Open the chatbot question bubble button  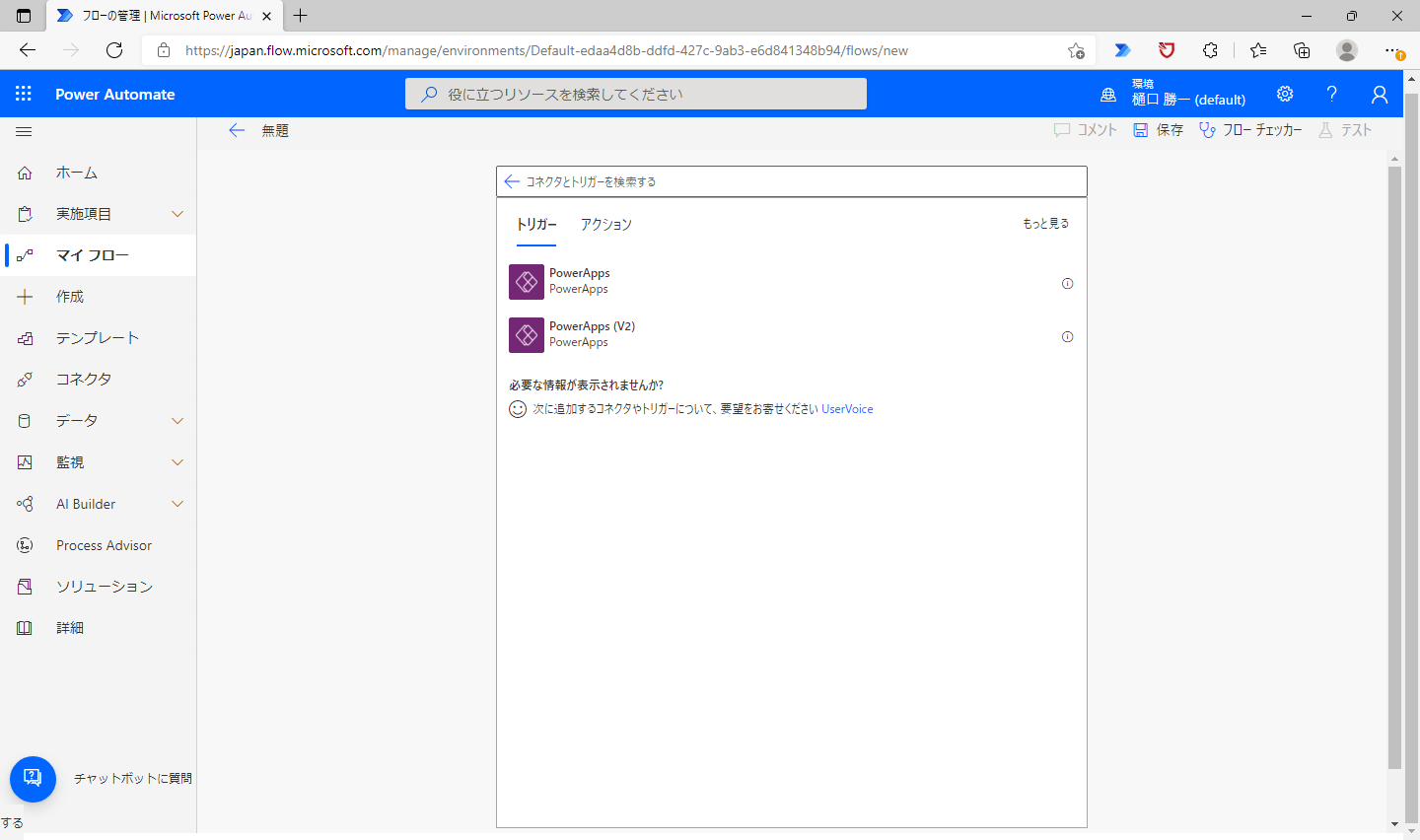pos(33,779)
